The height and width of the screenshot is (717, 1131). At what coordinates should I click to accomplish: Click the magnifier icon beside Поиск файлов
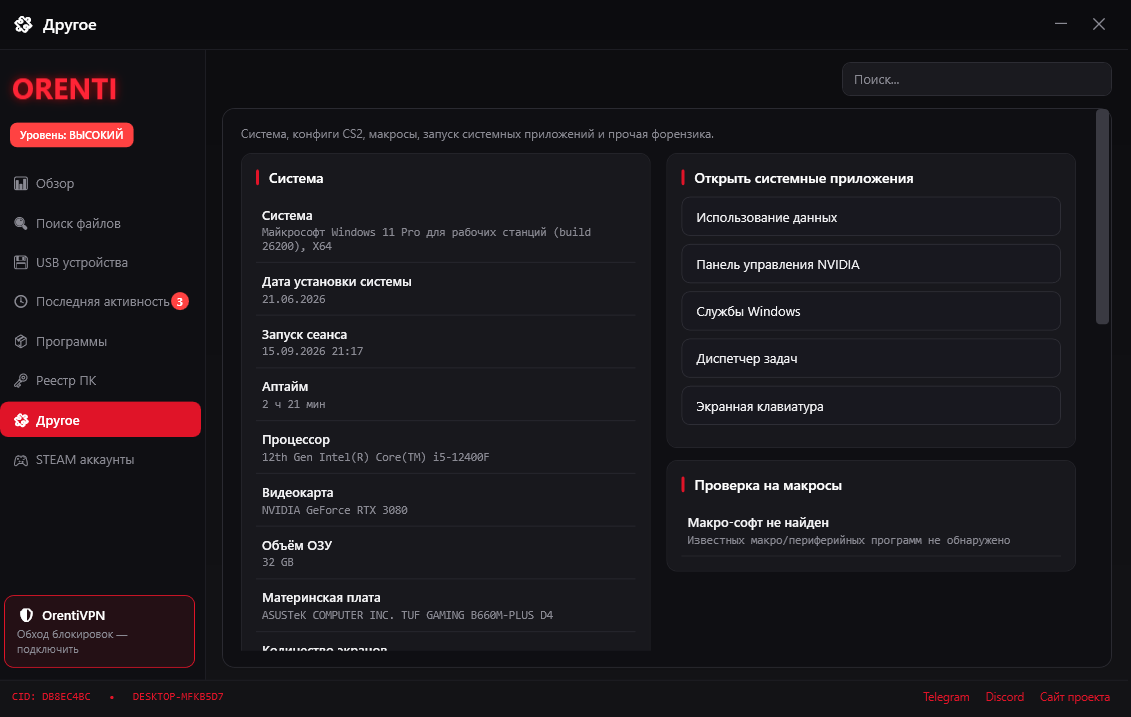pyautogui.click(x=21, y=224)
